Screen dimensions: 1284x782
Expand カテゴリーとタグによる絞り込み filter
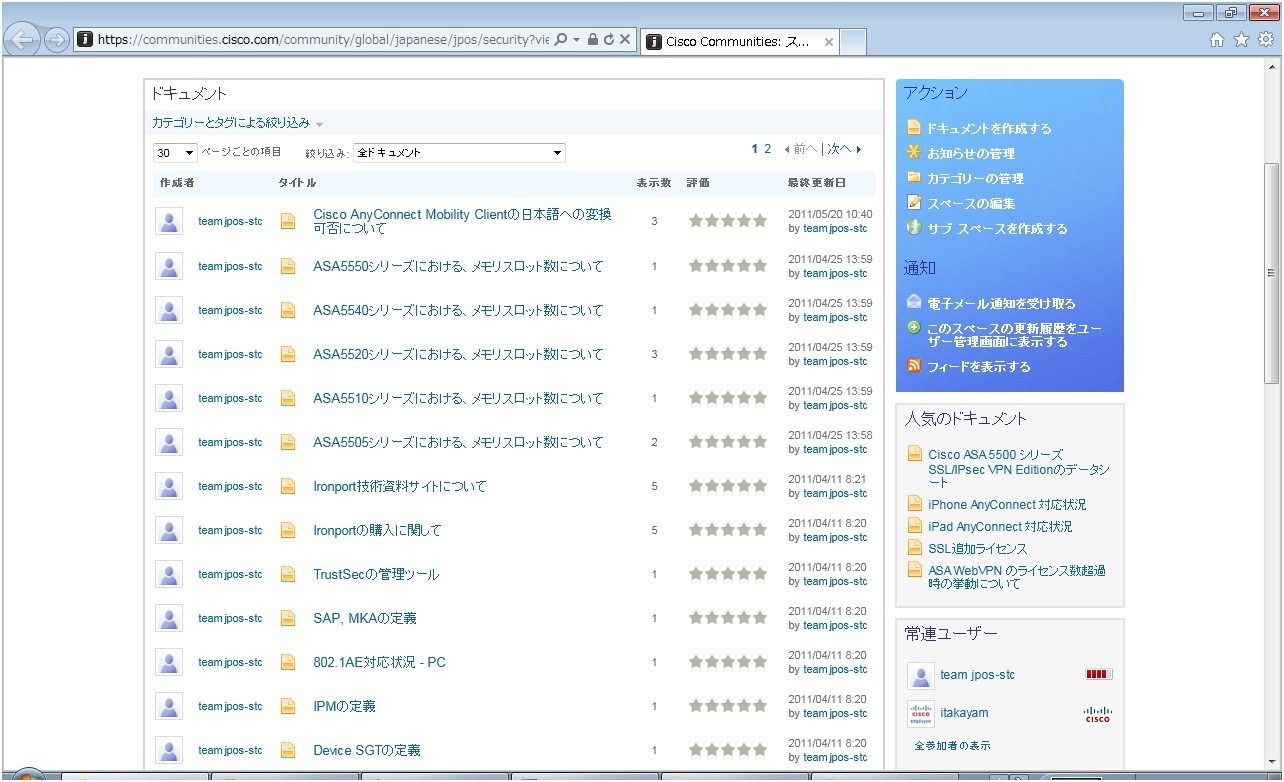(x=238, y=123)
